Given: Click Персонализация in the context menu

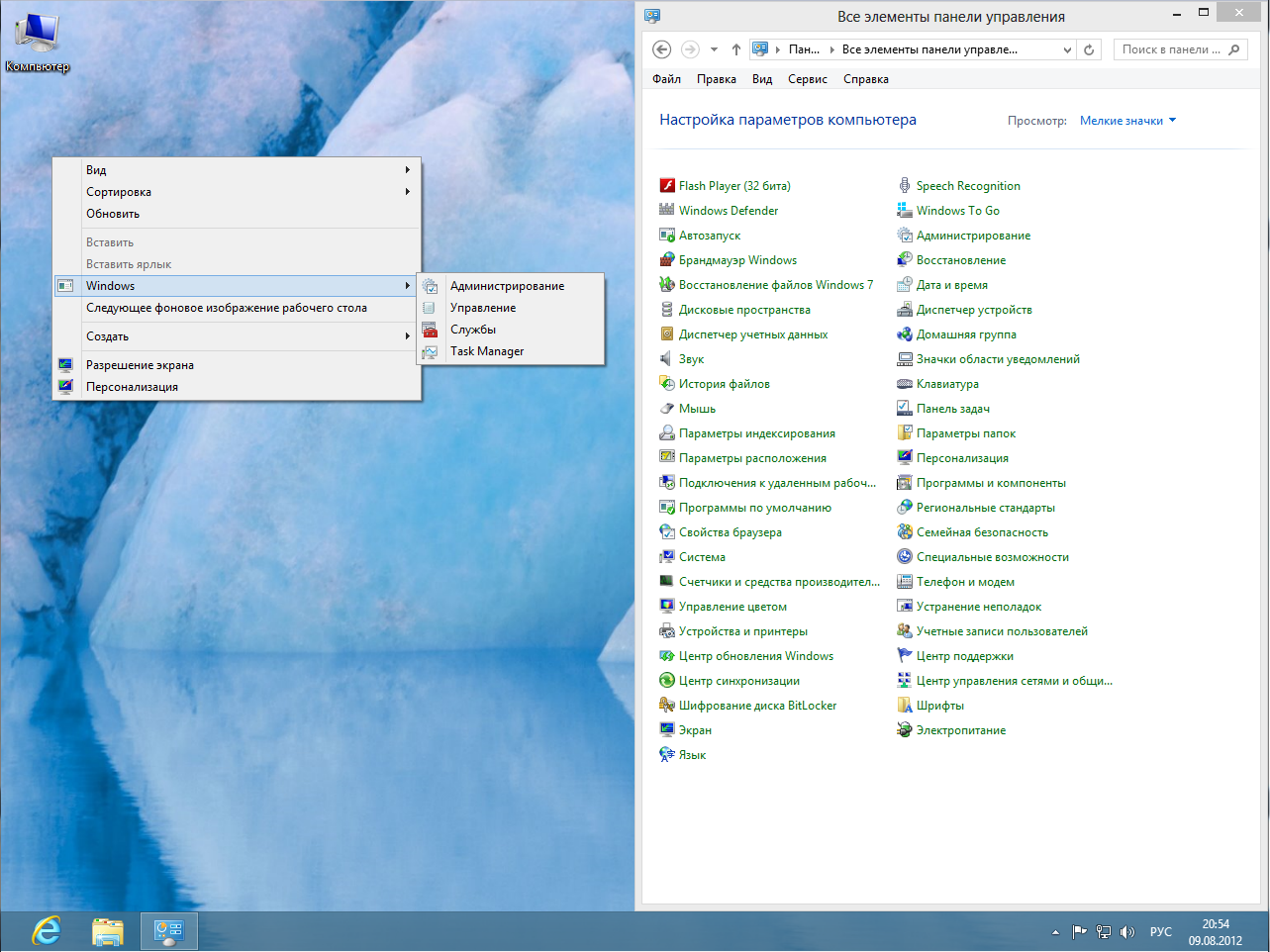Looking at the screenshot, I should coord(237,387).
